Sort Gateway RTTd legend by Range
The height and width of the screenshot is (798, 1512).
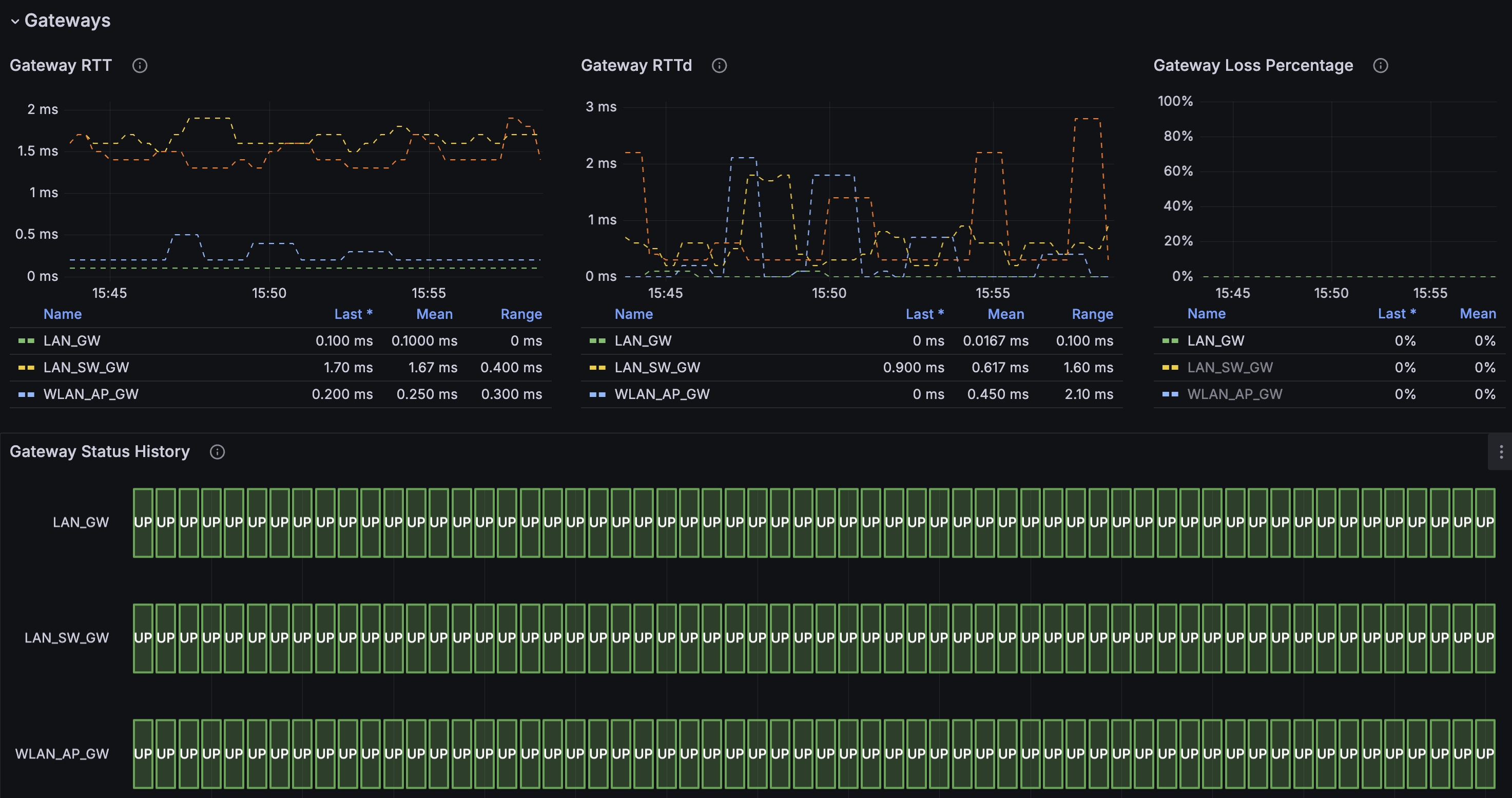tap(1092, 314)
